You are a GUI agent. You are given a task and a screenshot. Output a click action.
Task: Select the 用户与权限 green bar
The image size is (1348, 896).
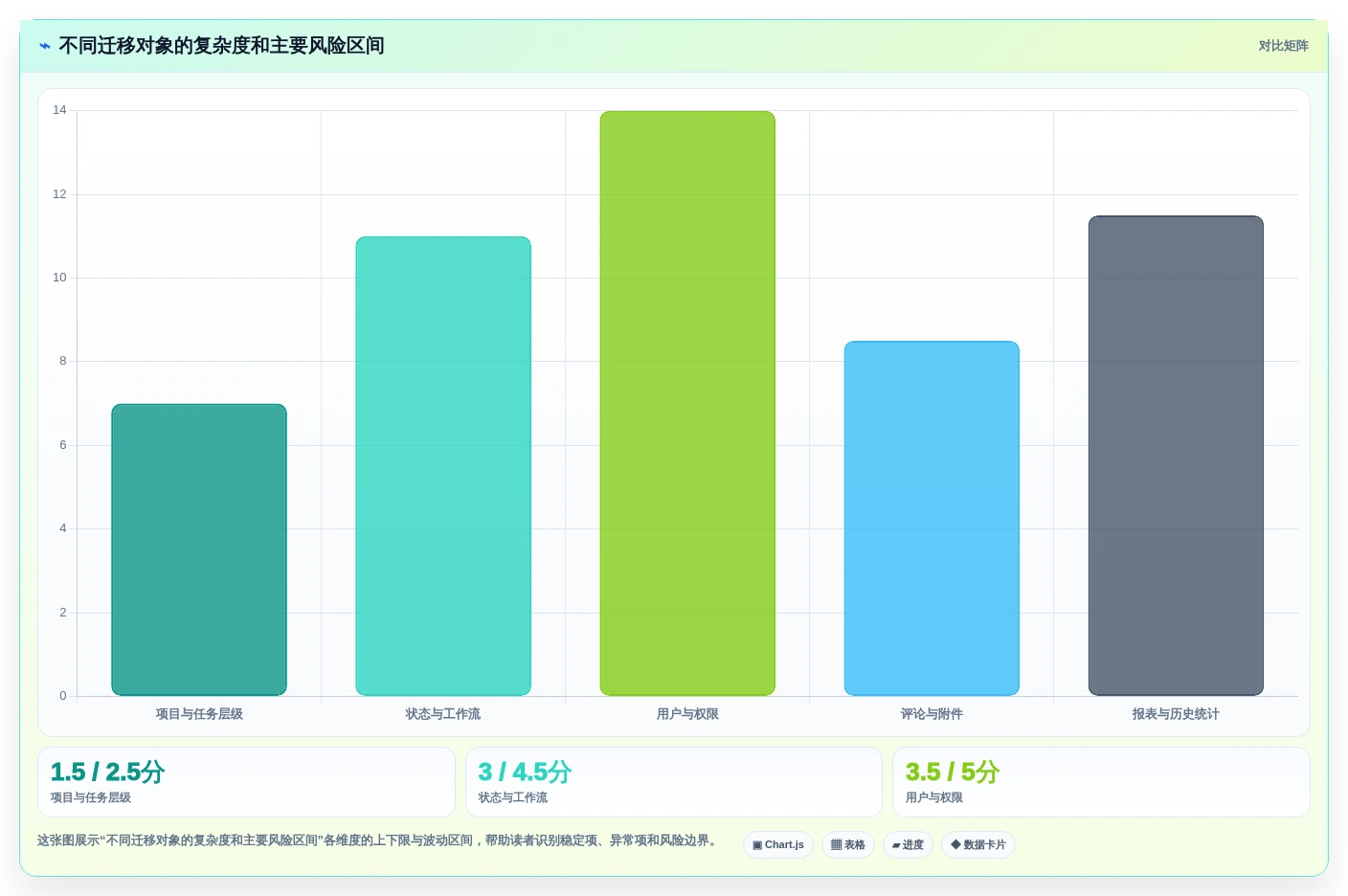click(687, 403)
